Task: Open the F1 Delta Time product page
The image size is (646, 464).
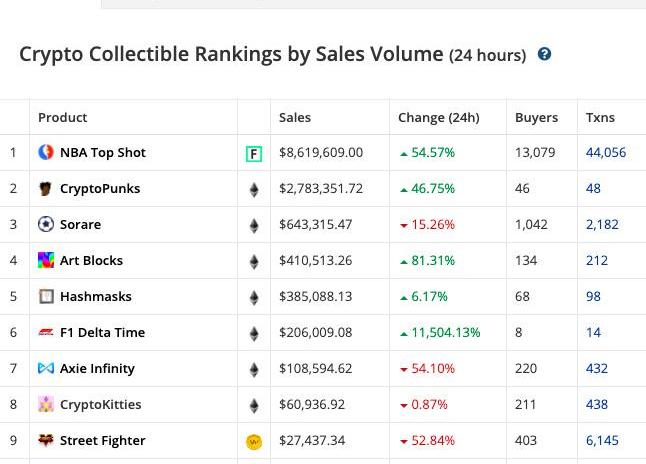Action: [102, 333]
